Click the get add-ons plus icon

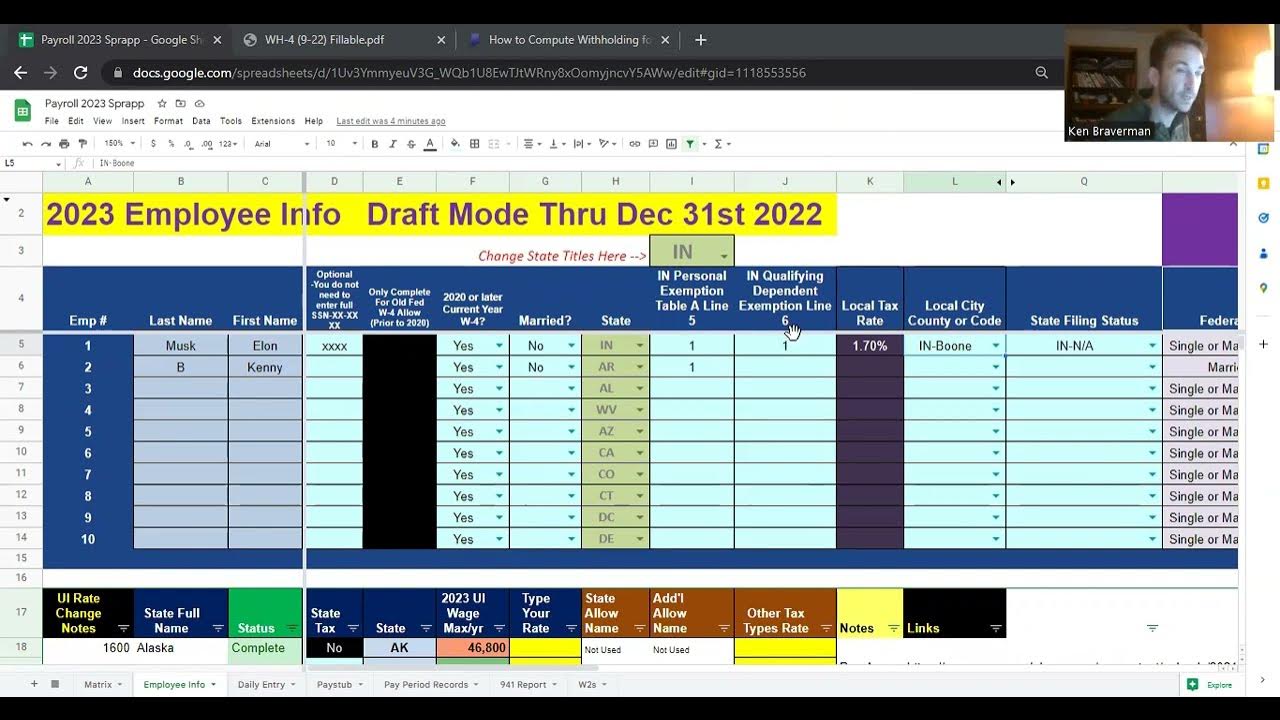coord(1263,344)
